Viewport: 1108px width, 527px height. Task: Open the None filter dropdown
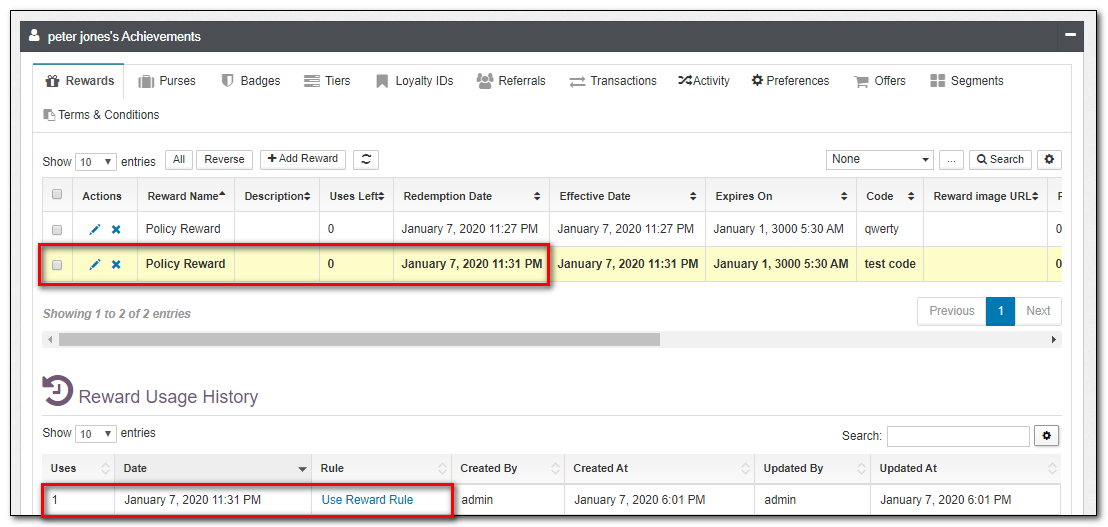879,159
